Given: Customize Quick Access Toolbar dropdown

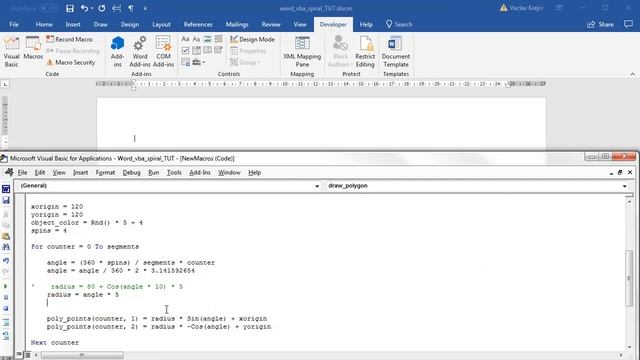Looking at the screenshot, I should [145, 8].
